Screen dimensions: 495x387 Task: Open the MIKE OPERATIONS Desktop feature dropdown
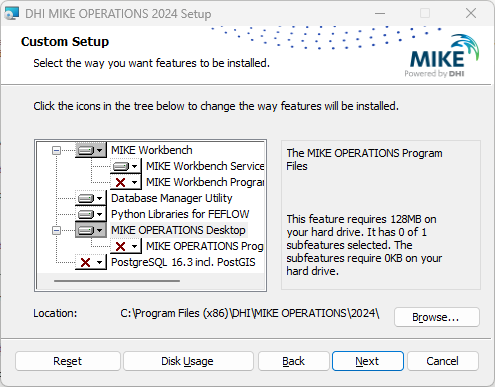click(x=91, y=230)
